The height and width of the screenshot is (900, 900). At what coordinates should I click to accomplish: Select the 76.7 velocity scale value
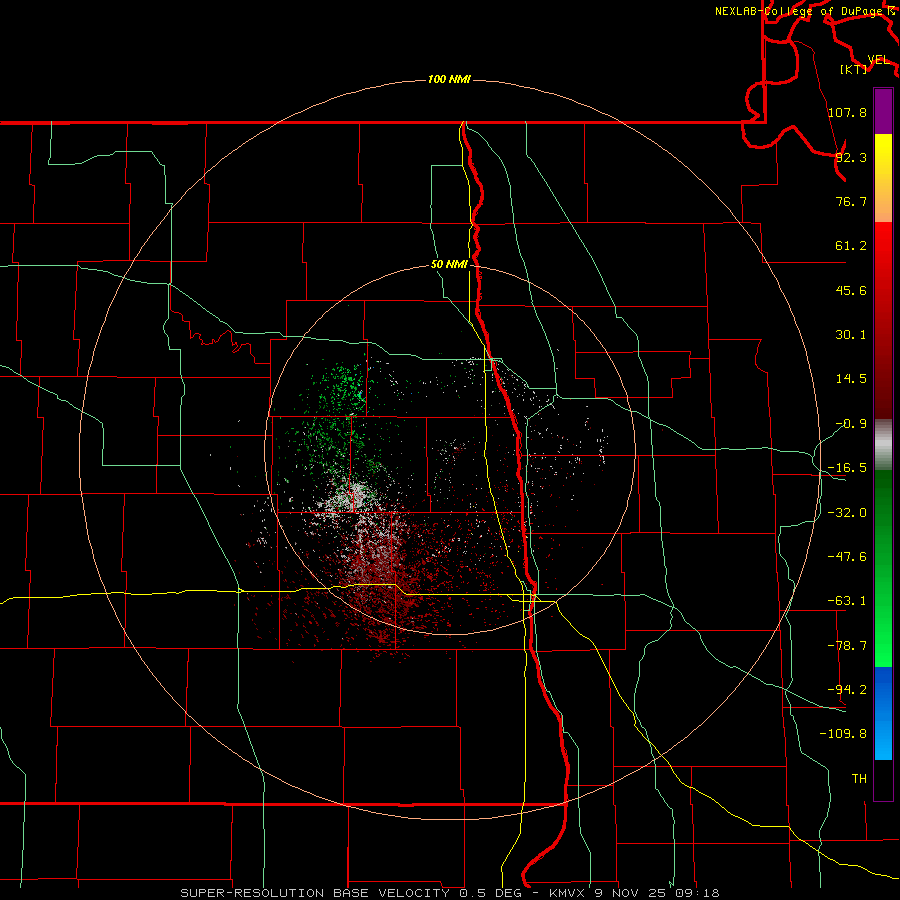pos(851,201)
